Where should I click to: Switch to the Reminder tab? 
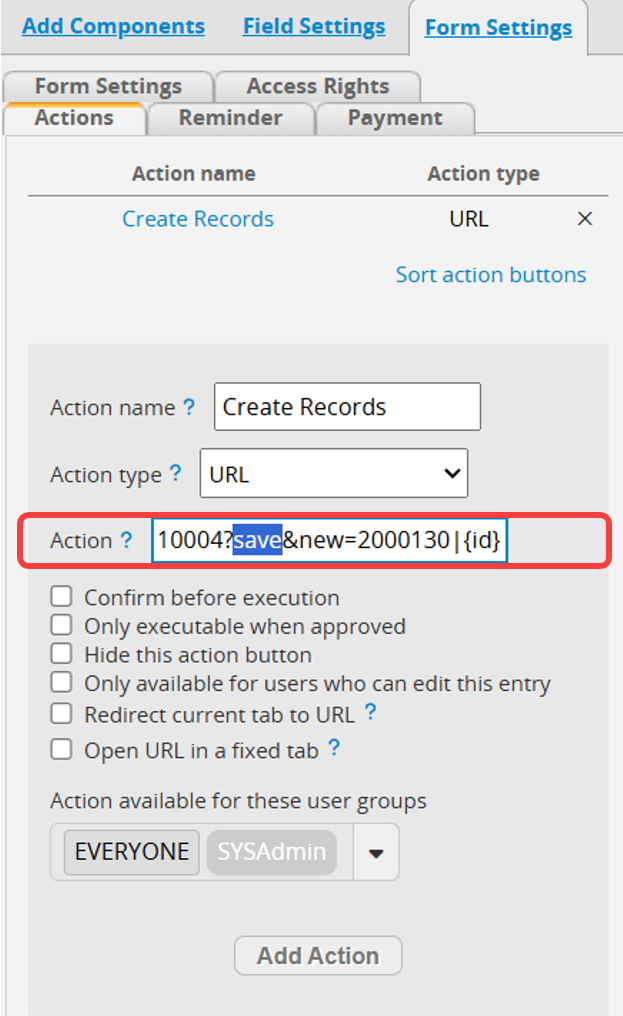pos(231,118)
